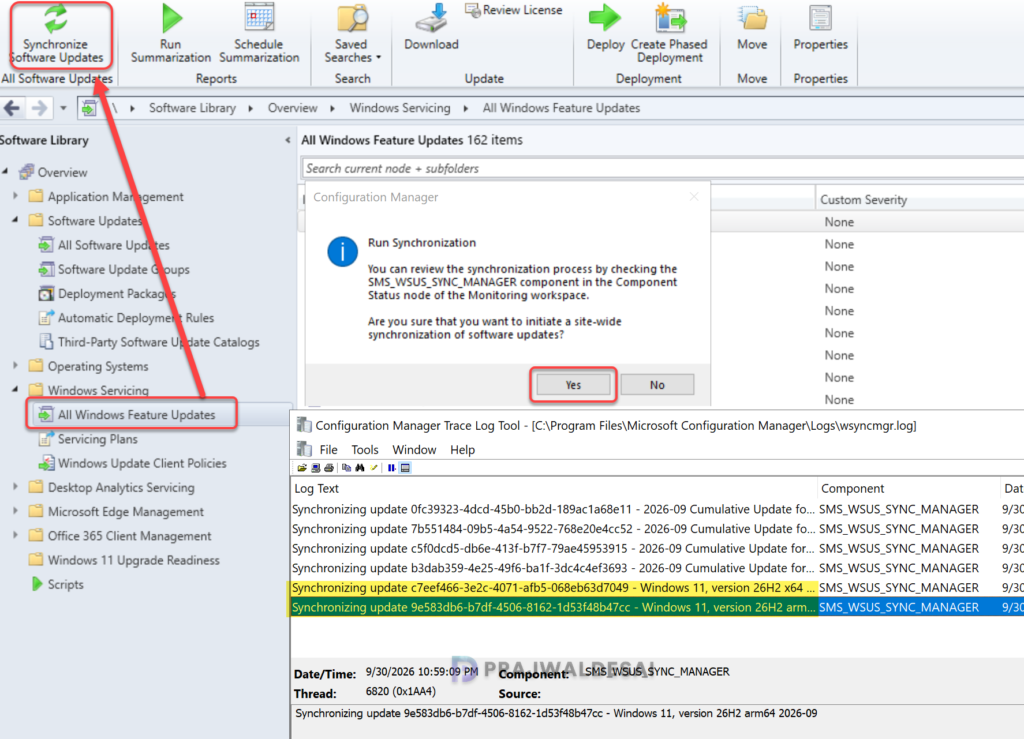Viewport: 1024px width, 739px height.
Task: Click the breadcrumb root icon in address bar
Action: (x=89, y=108)
